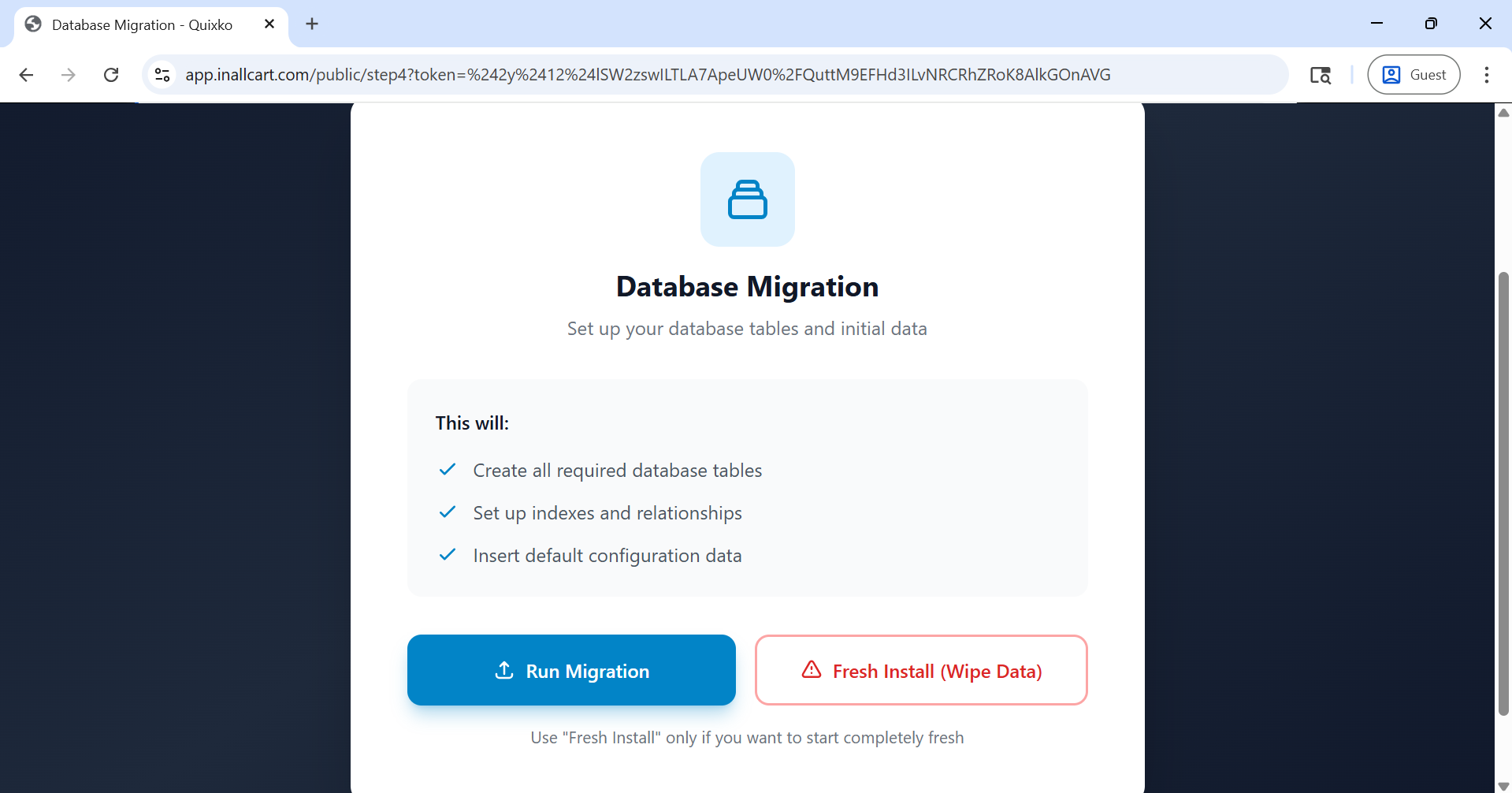Minimize the browser window
This screenshot has height=793, width=1512.
point(1377,24)
